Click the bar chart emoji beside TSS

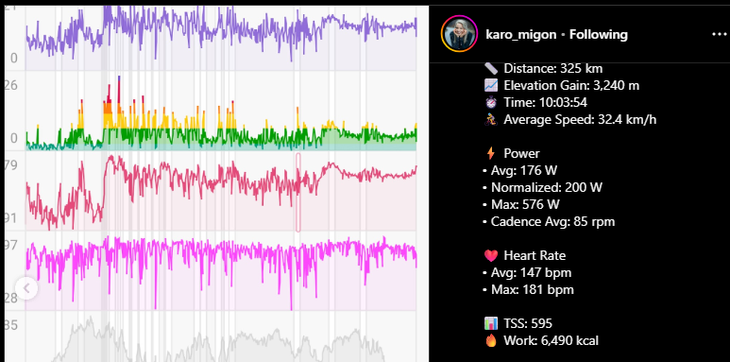(491, 323)
